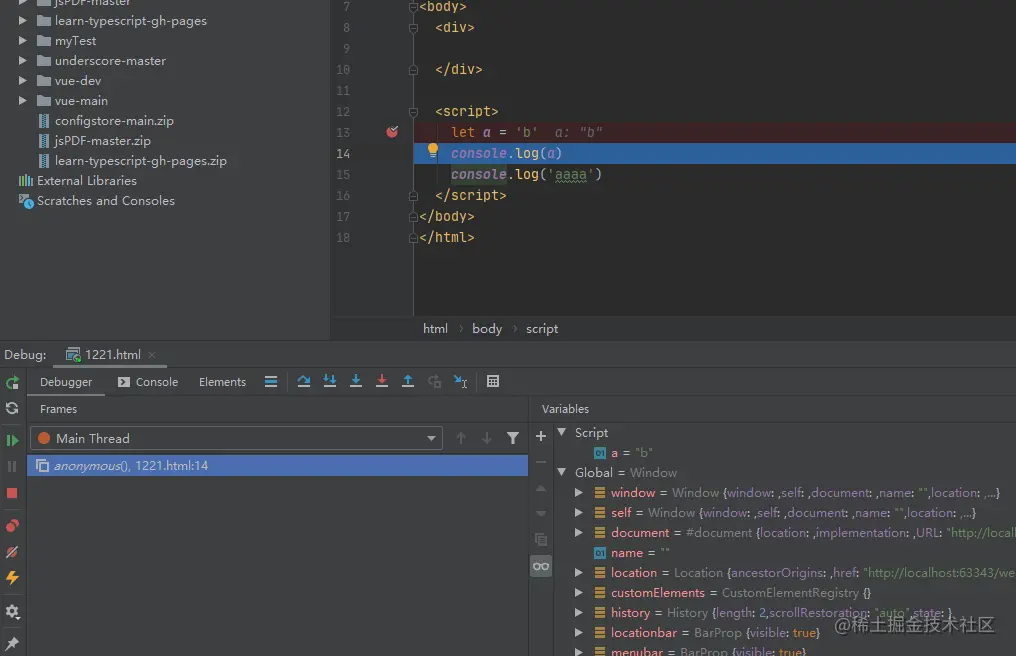Viewport: 1016px width, 656px height.
Task: Click the script breadcrumb
Action: pos(542,329)
